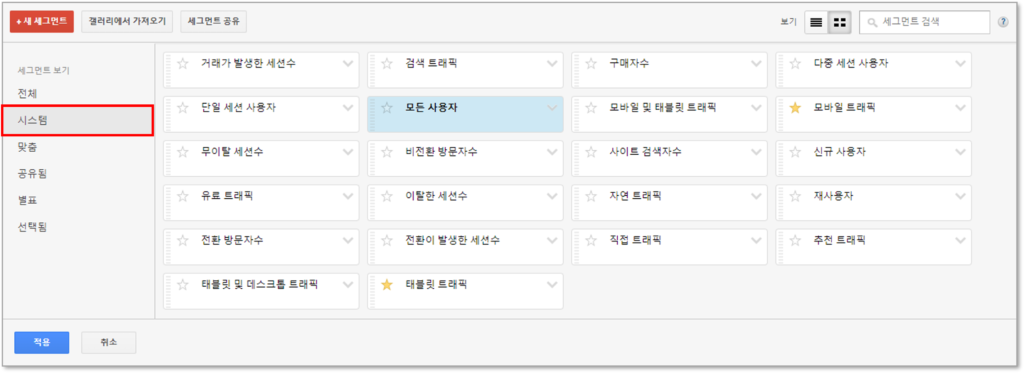Star the 유료 트래픽 segment
Screen dimensions: 1024x373
[183, 196]
